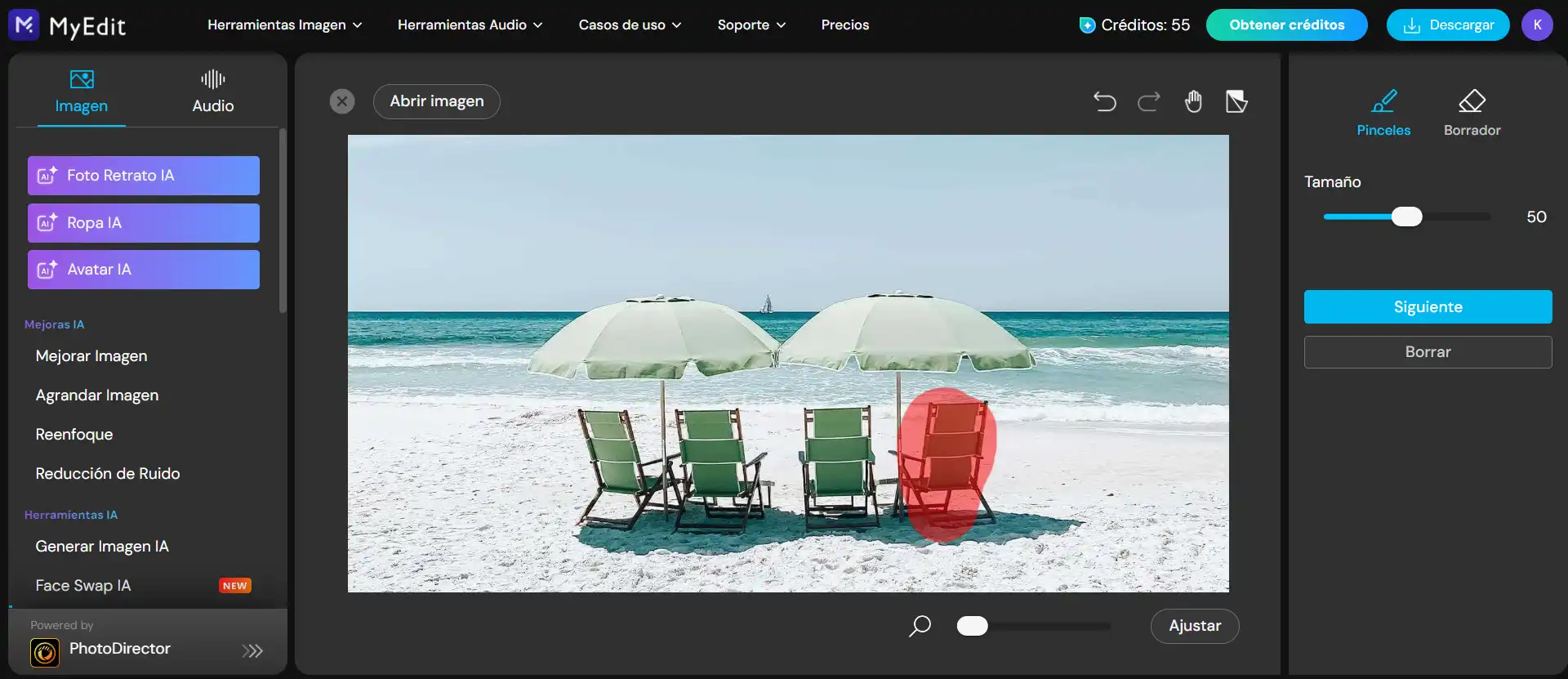Screen dimensions: 1568x679
Task: Switch to the Imagen tab
Action: pos(82,92)
